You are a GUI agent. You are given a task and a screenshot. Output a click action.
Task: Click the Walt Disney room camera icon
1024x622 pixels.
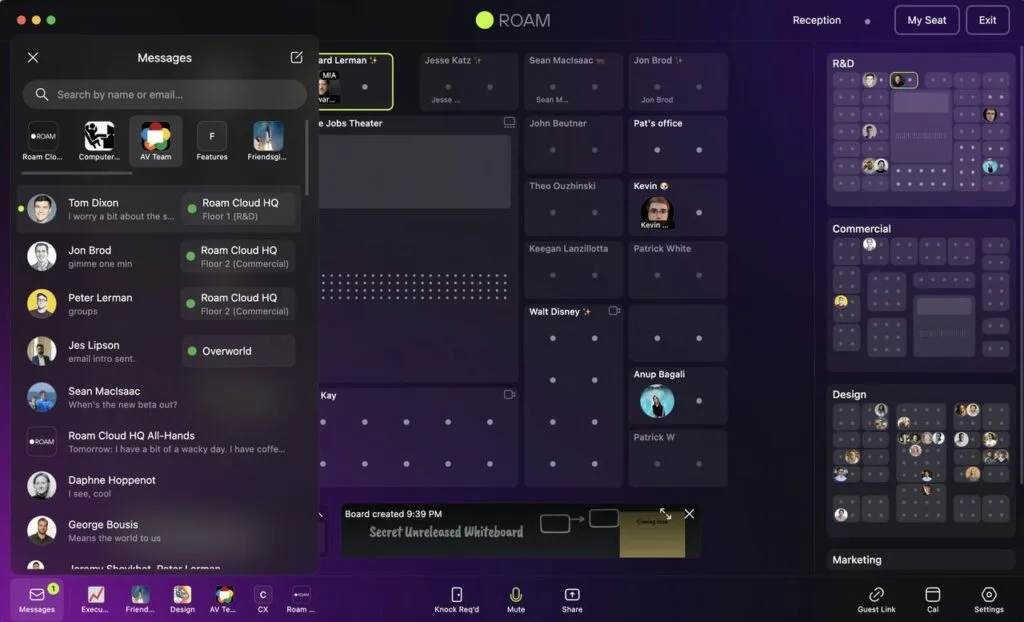[614, 311]
